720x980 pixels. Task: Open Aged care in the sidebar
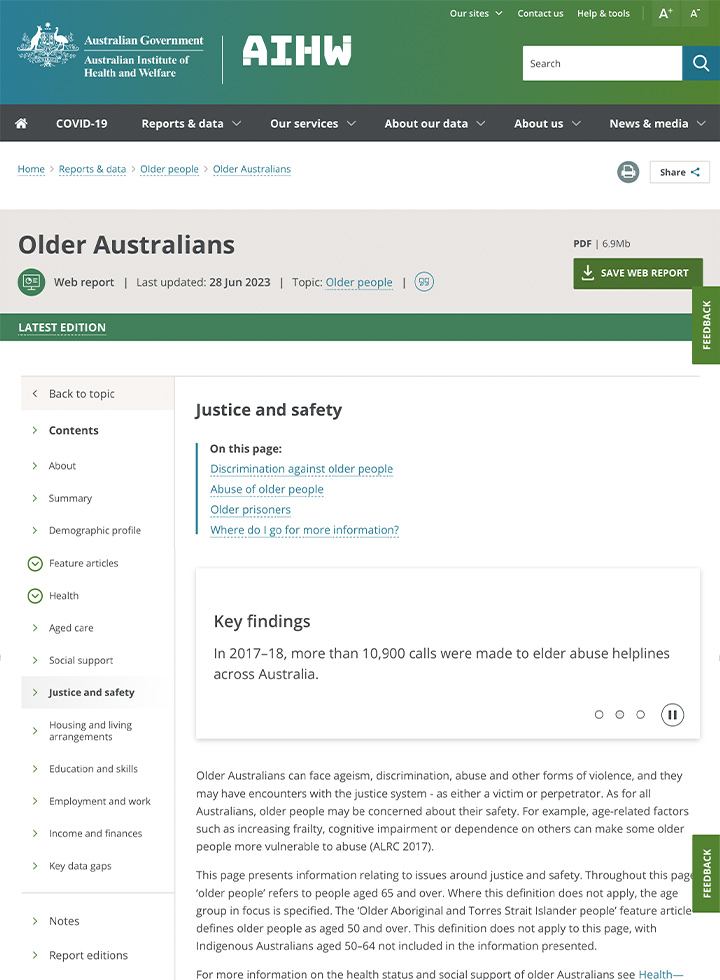pos(71,628)
